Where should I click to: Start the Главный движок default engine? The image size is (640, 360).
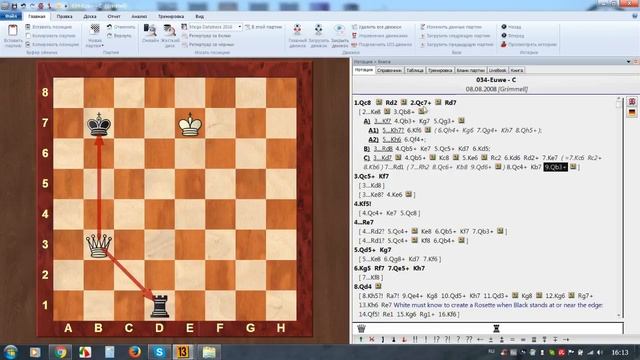298,36
